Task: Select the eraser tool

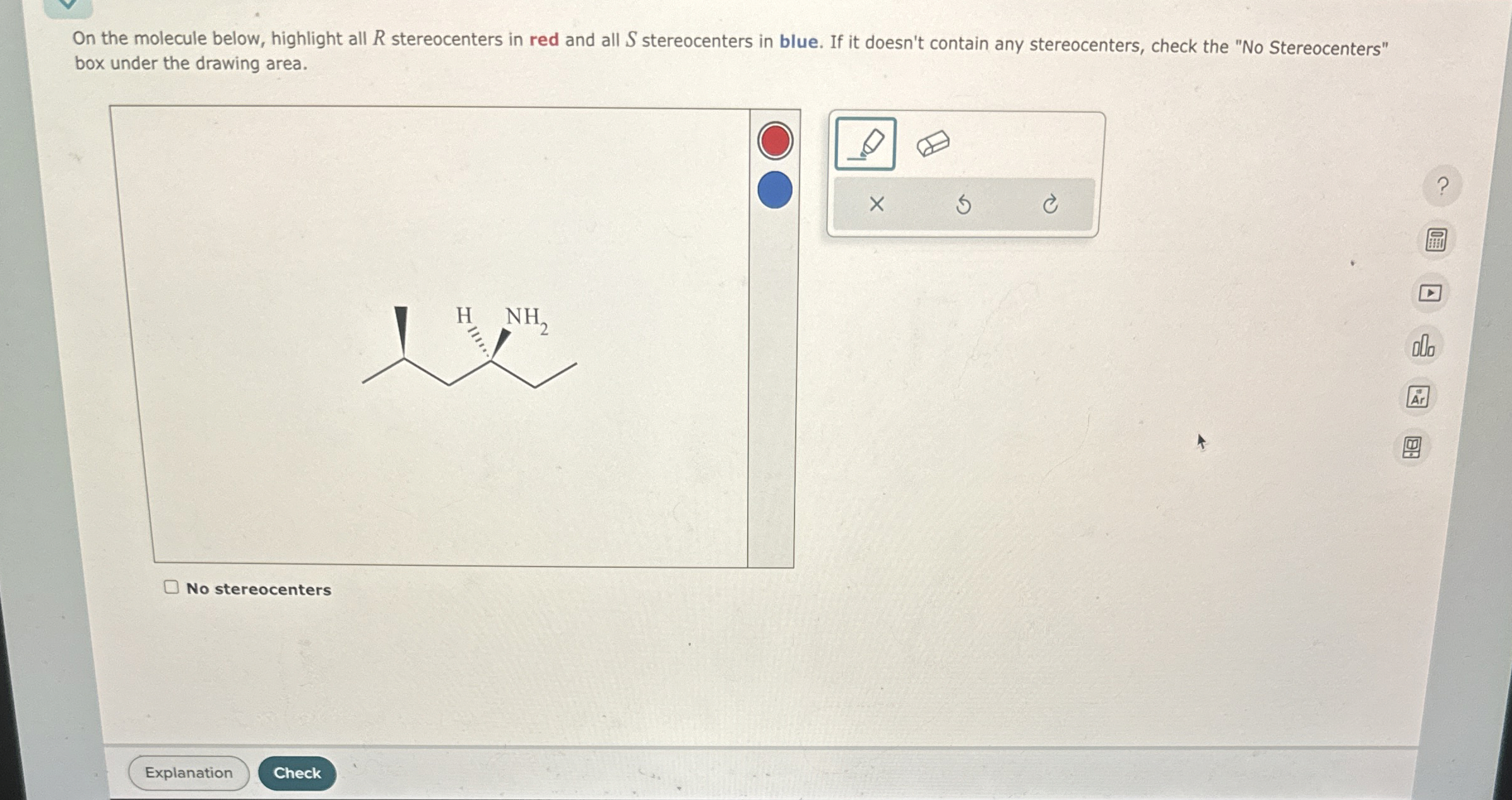Action: 933,144
